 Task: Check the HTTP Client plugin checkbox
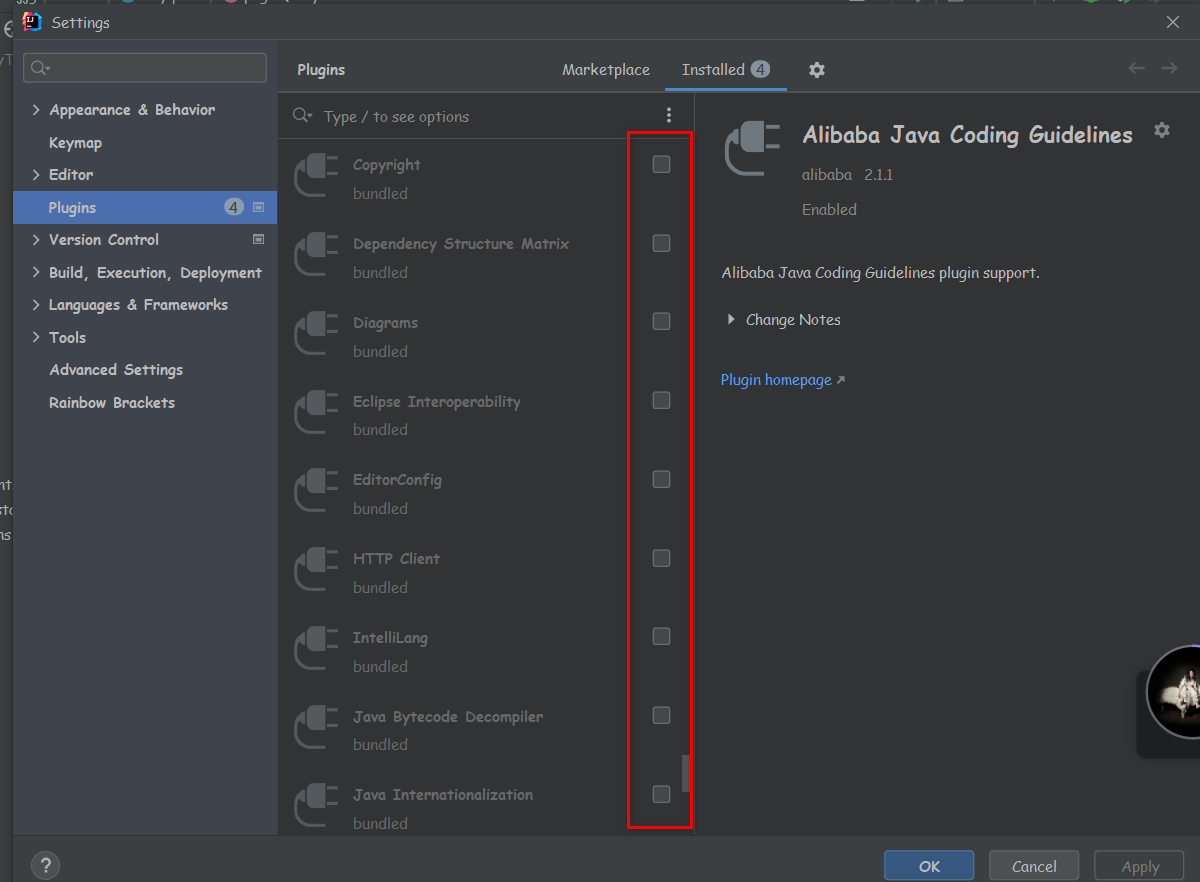(661, 558)
